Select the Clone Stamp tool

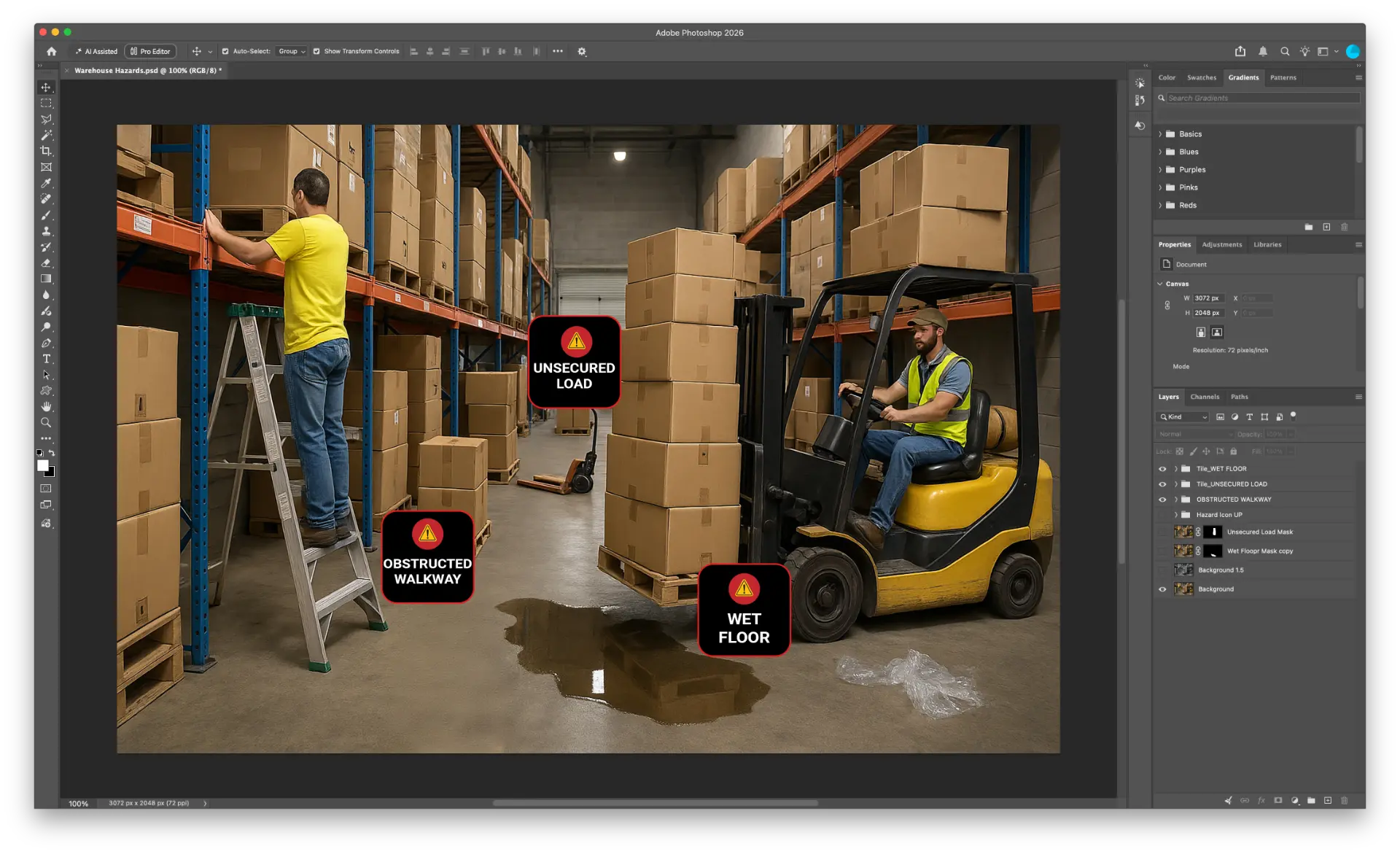point(46,231)
